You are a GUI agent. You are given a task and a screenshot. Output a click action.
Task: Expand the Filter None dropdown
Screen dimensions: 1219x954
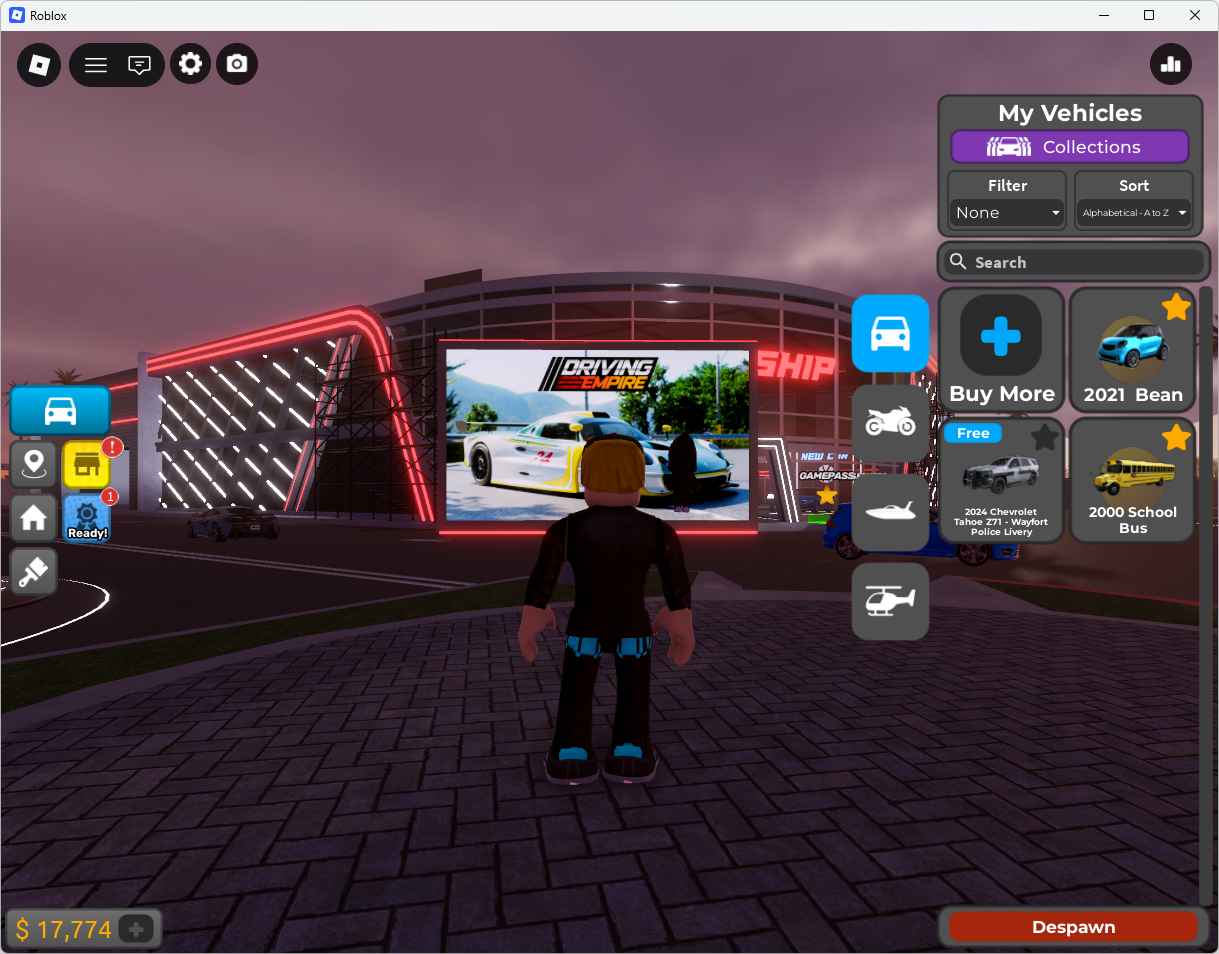[1007, 213]
